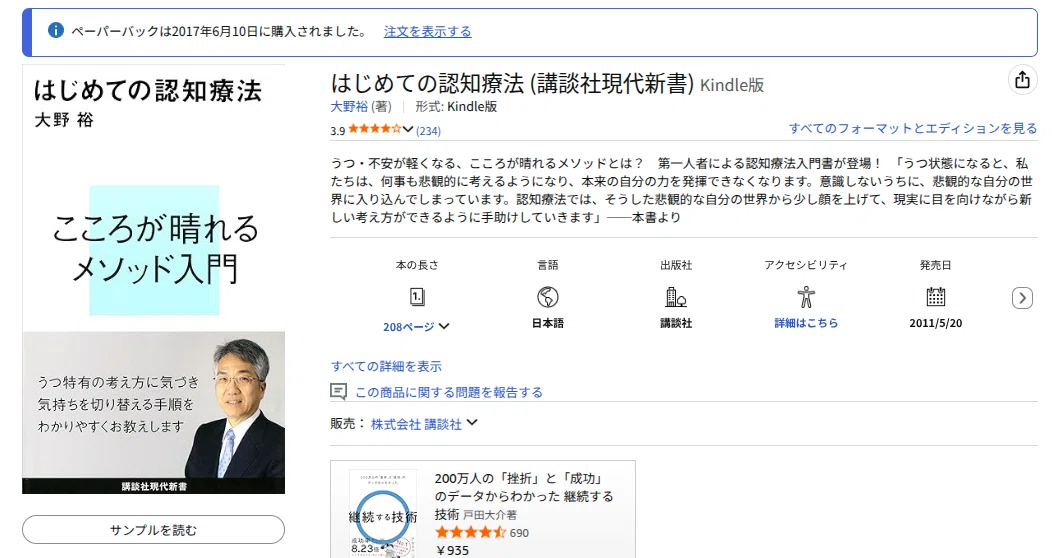
Task: Click the publisher building icon
Action: (x=676, y=296)
